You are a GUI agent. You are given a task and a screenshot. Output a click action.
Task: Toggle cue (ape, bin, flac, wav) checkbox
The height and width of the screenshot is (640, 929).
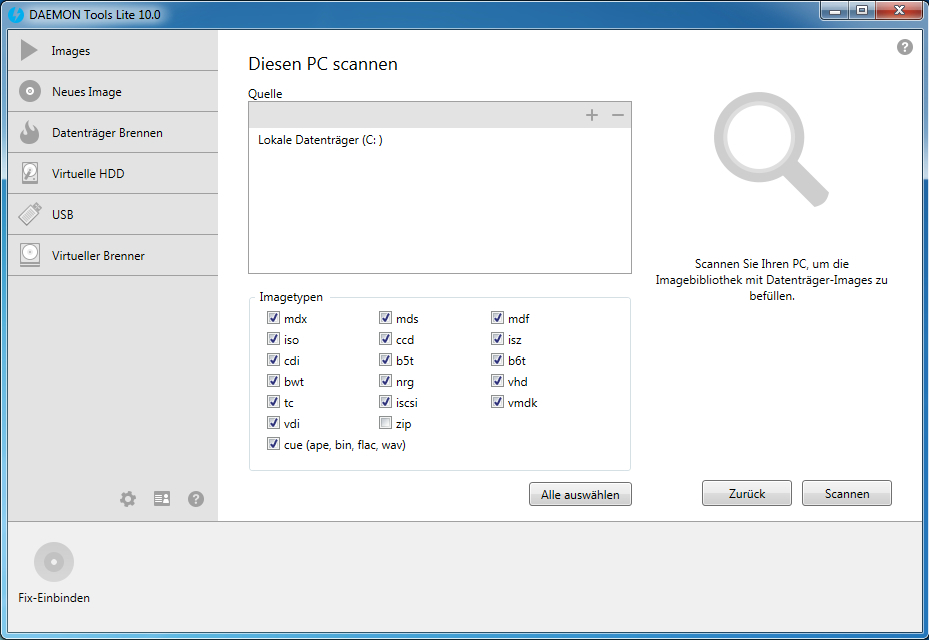273,445
